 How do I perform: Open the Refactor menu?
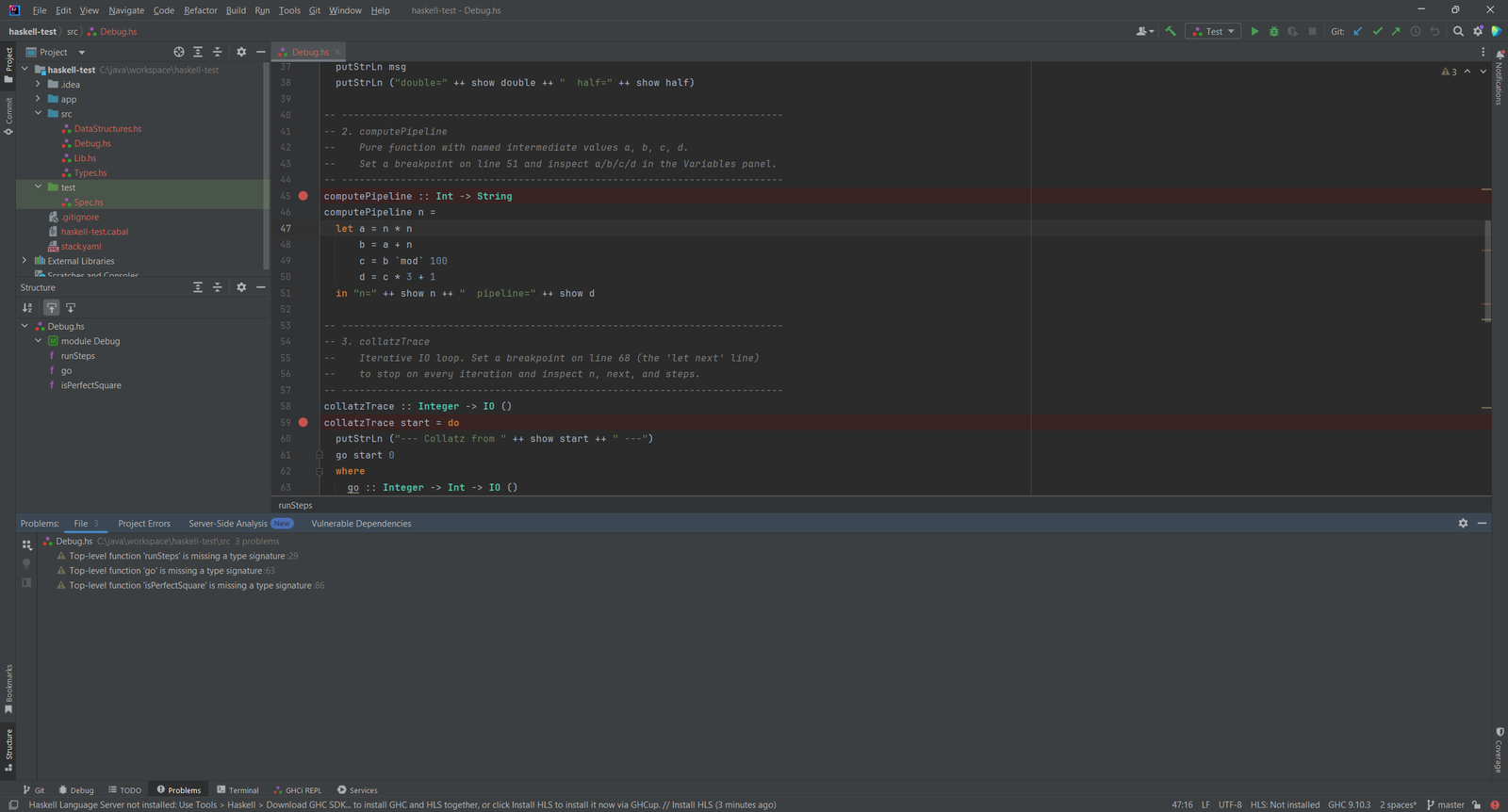point(201,10)
